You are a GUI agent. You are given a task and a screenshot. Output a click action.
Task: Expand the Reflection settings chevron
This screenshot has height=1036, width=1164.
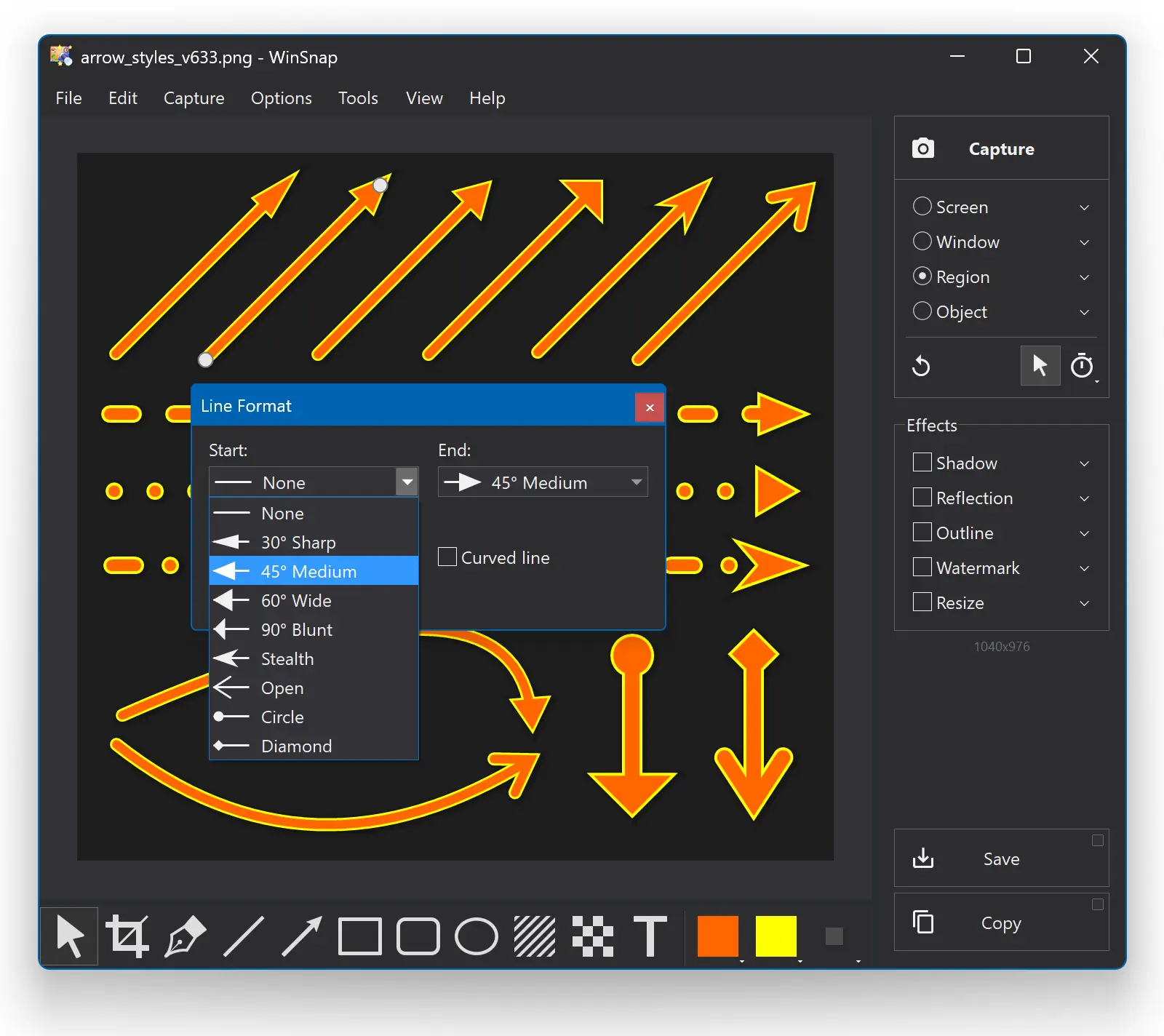[1084, 498]
